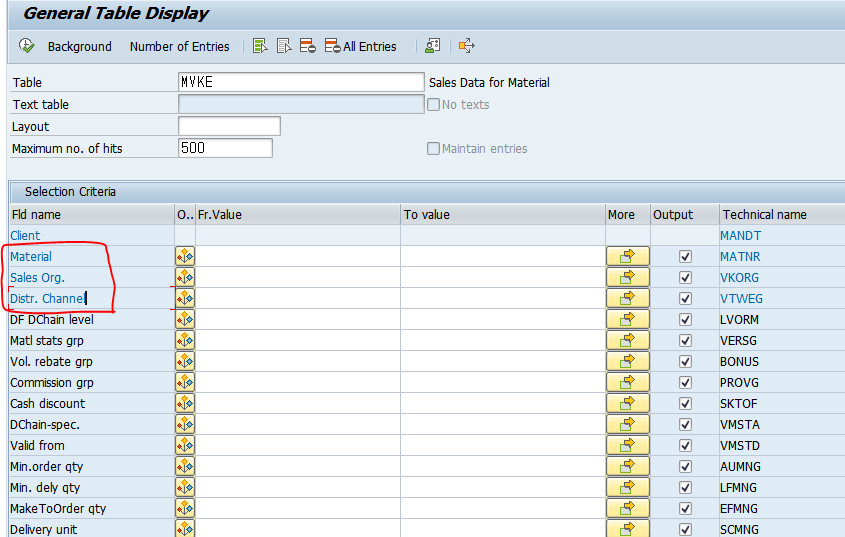Click Fr.Value field for Distr. Channel
This screenshot has width=845, height=537.
[x=297, y=298]
